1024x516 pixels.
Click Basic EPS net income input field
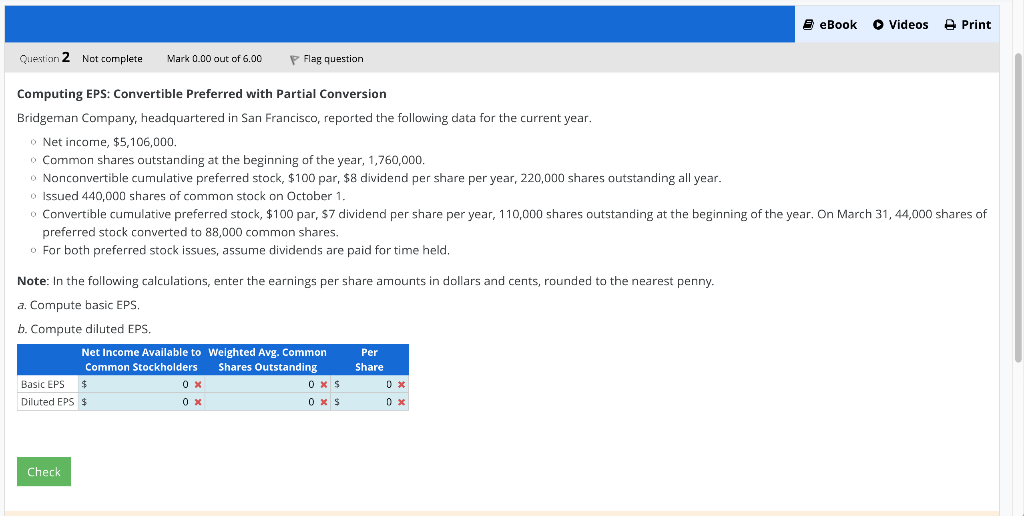pos(140,385)
